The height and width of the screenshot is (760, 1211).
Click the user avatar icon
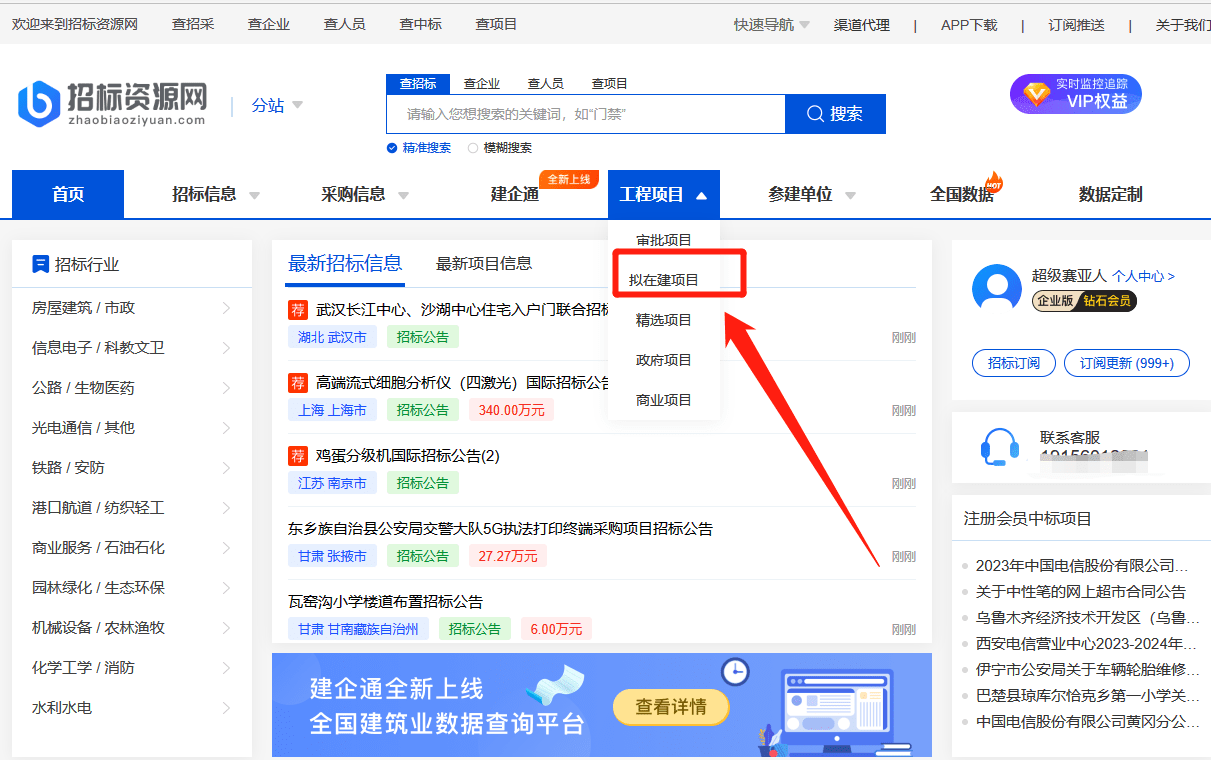coord(996,289)
